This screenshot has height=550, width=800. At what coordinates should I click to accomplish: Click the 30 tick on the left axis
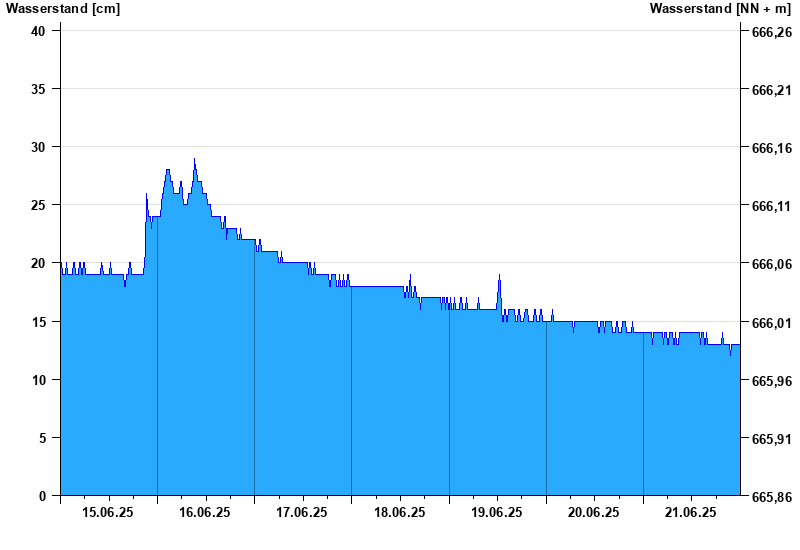tap(39, 147)
